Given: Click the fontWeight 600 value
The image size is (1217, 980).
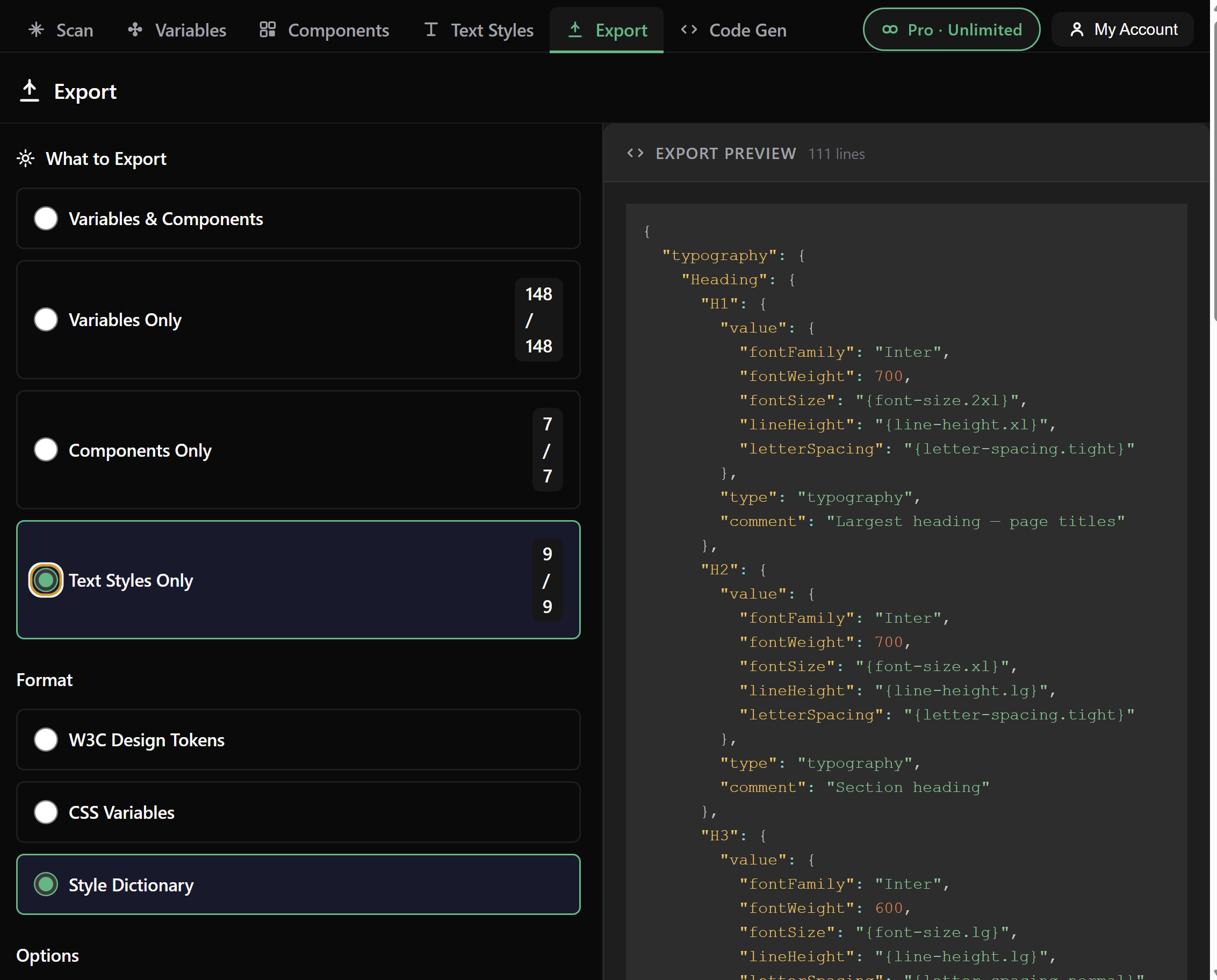Looking at the screenshot, I should (889, 909).
